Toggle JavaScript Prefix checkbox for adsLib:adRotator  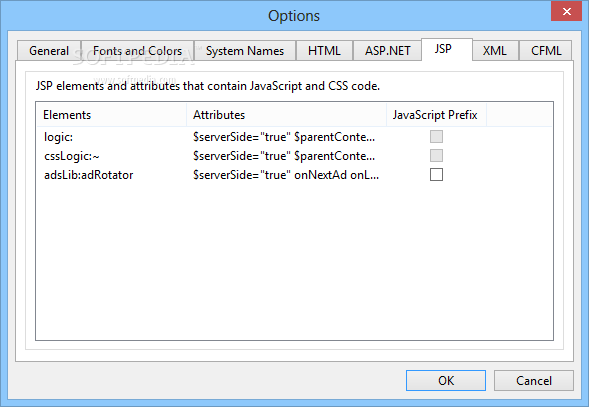pos(436,175)
